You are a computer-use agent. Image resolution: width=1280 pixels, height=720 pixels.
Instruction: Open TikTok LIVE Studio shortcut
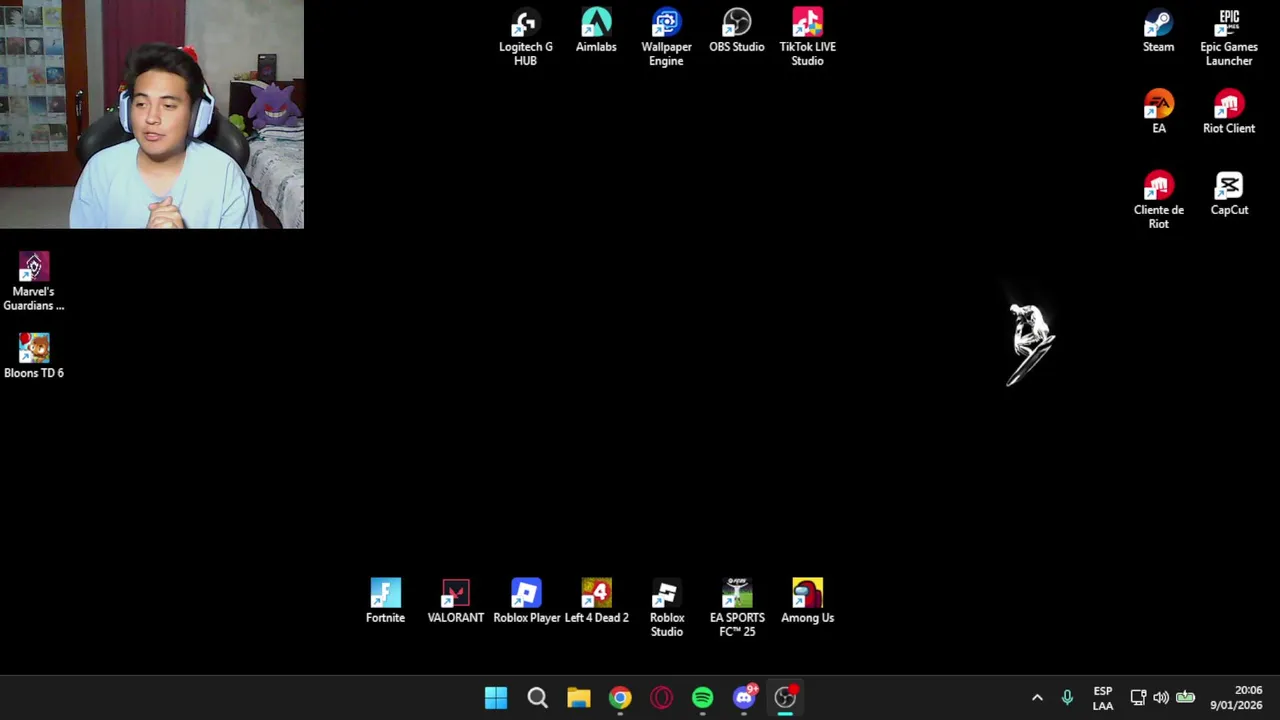click(x=808, y=37)
